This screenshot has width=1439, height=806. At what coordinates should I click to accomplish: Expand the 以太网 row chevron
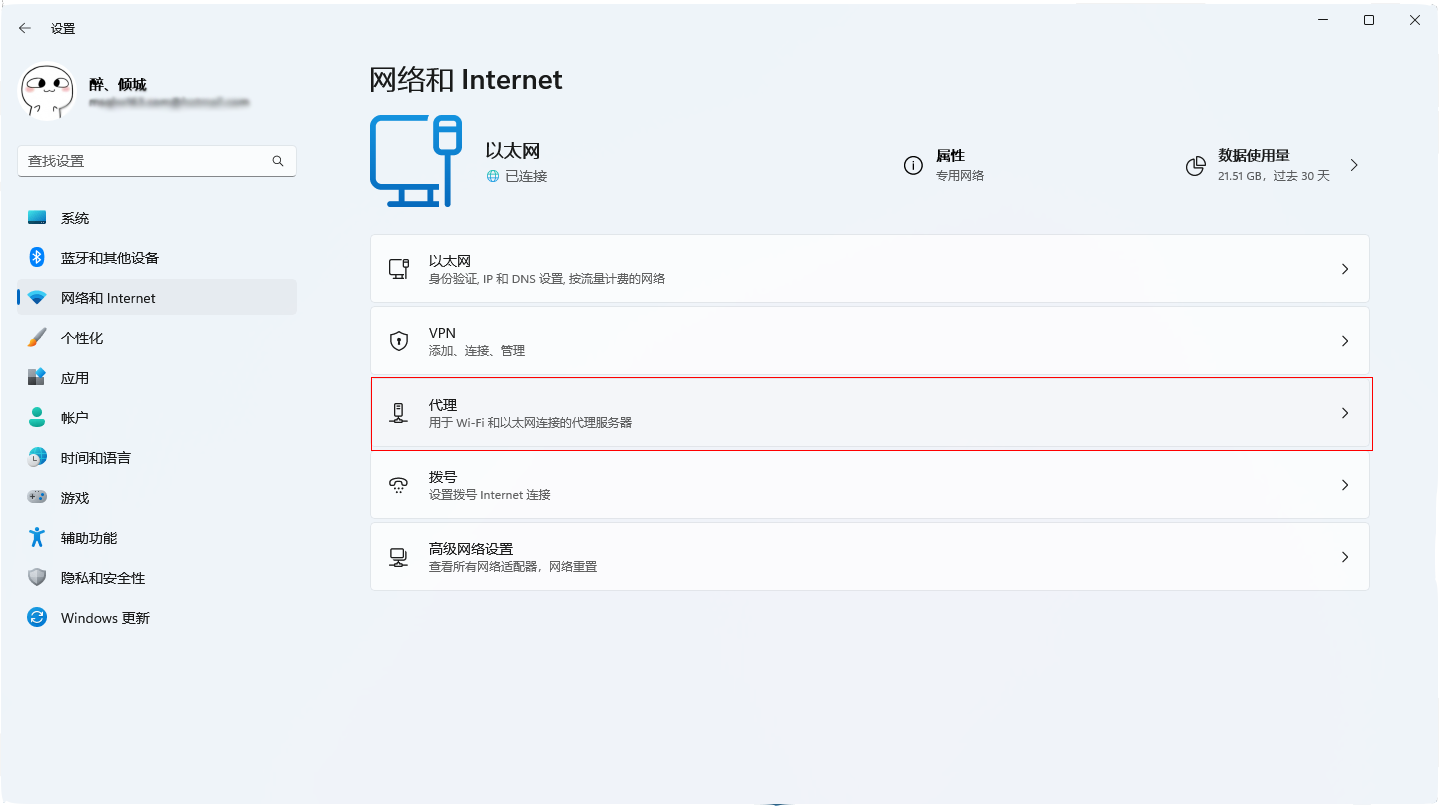[x=1345, y=269]
